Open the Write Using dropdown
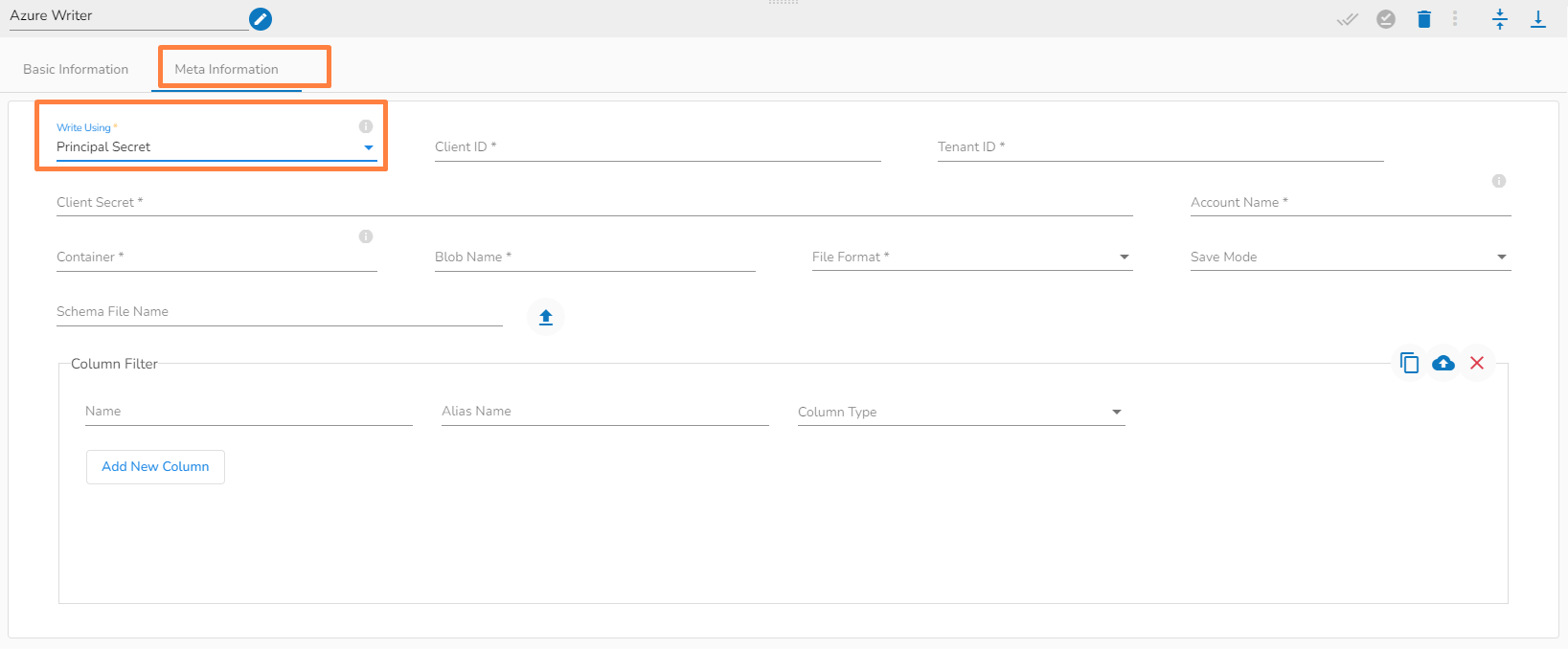 tap(216, 146)
